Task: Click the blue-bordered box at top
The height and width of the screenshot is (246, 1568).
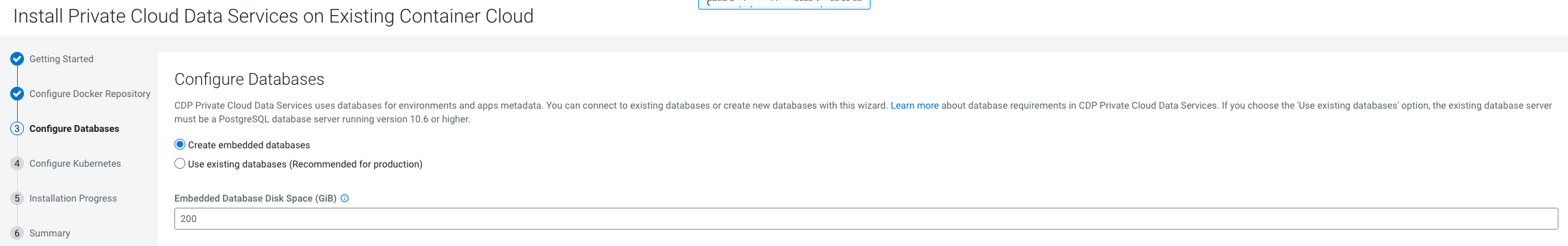Action: 784,3
